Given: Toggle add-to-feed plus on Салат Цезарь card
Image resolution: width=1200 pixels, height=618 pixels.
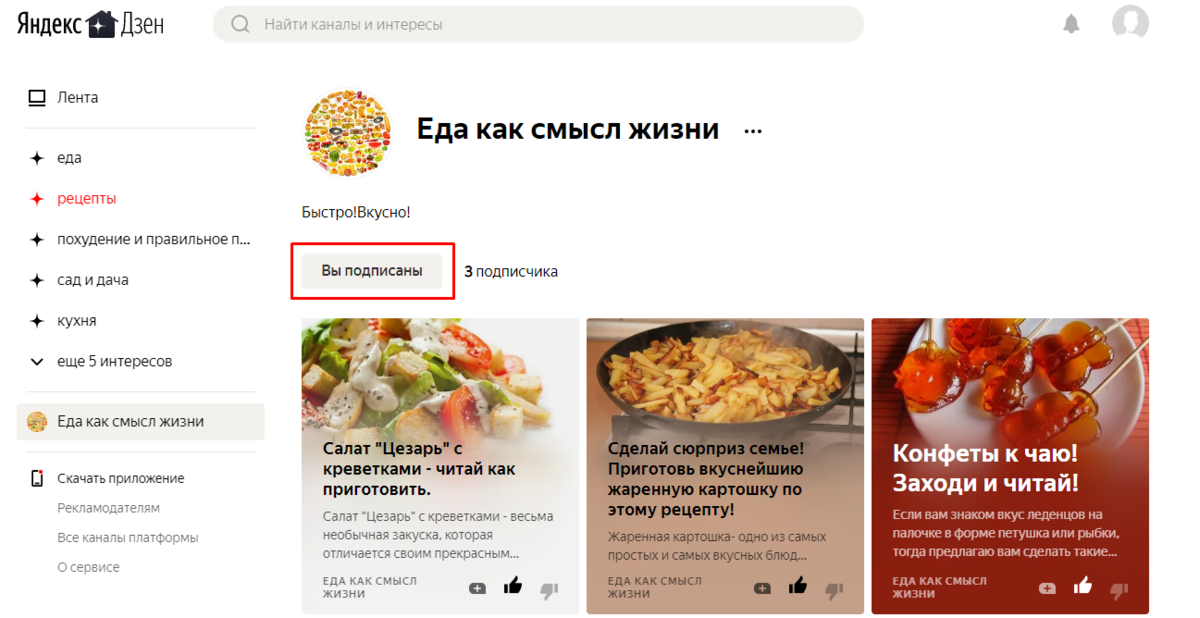Looking at the screenshot, I should pyautogui.click(x=477, y=589).
